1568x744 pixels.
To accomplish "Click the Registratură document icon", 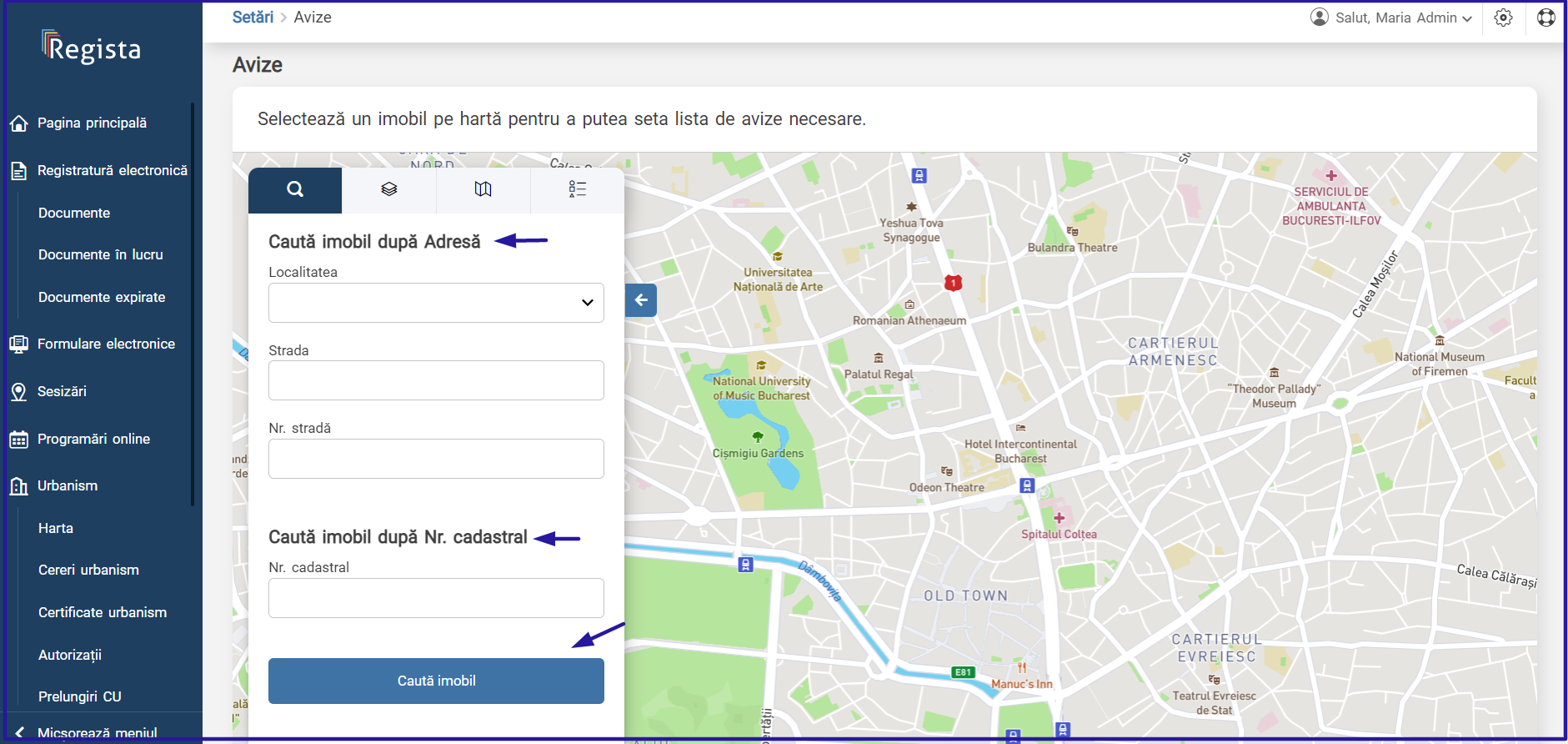I will coord(18,171).
